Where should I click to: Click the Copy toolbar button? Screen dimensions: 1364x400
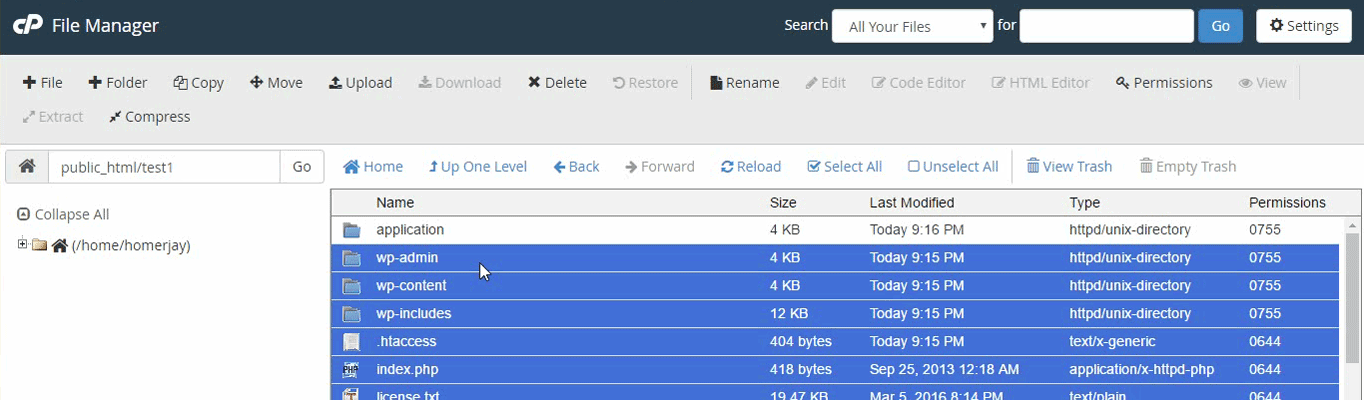[x=198, y=83]
